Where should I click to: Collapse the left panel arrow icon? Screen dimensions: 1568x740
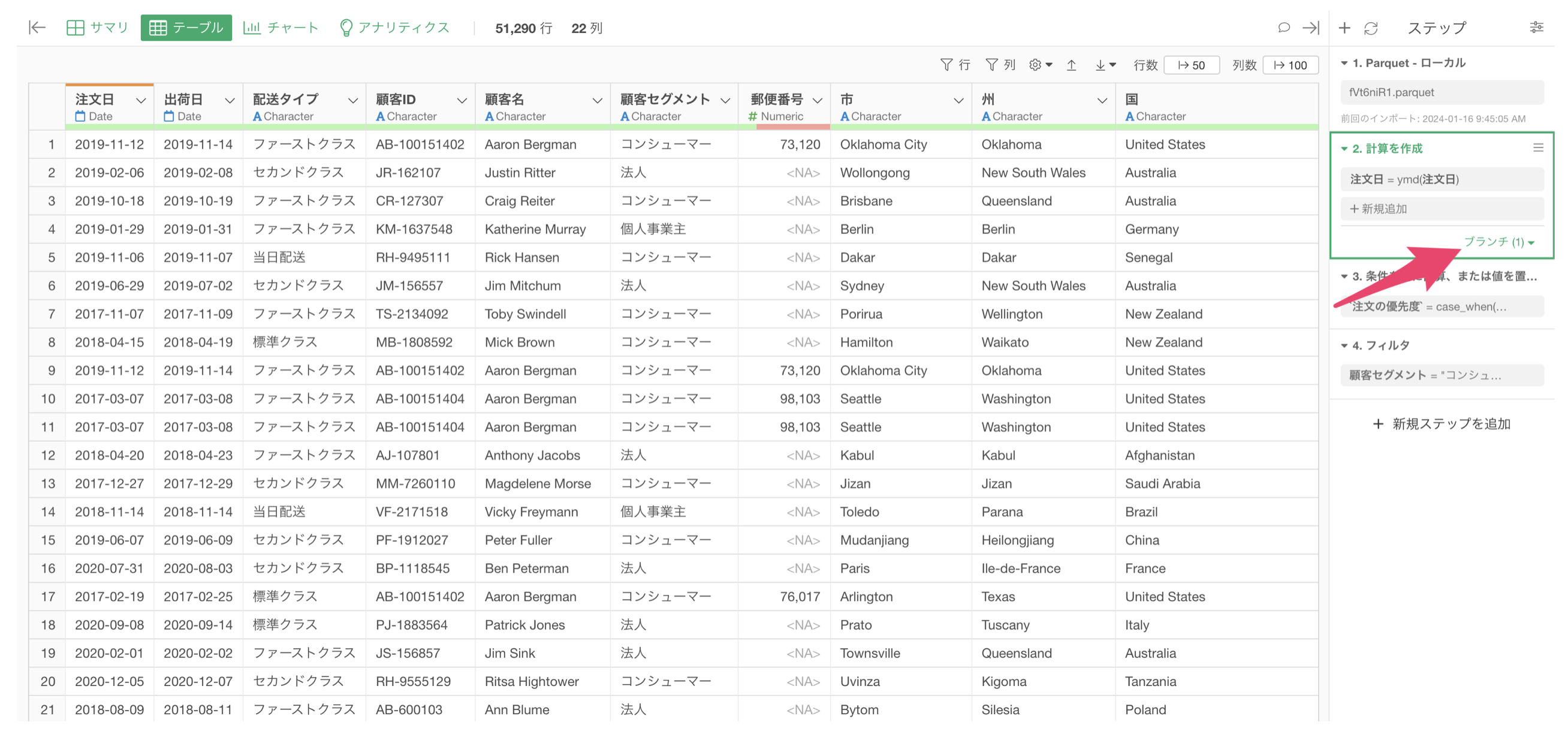37,28
